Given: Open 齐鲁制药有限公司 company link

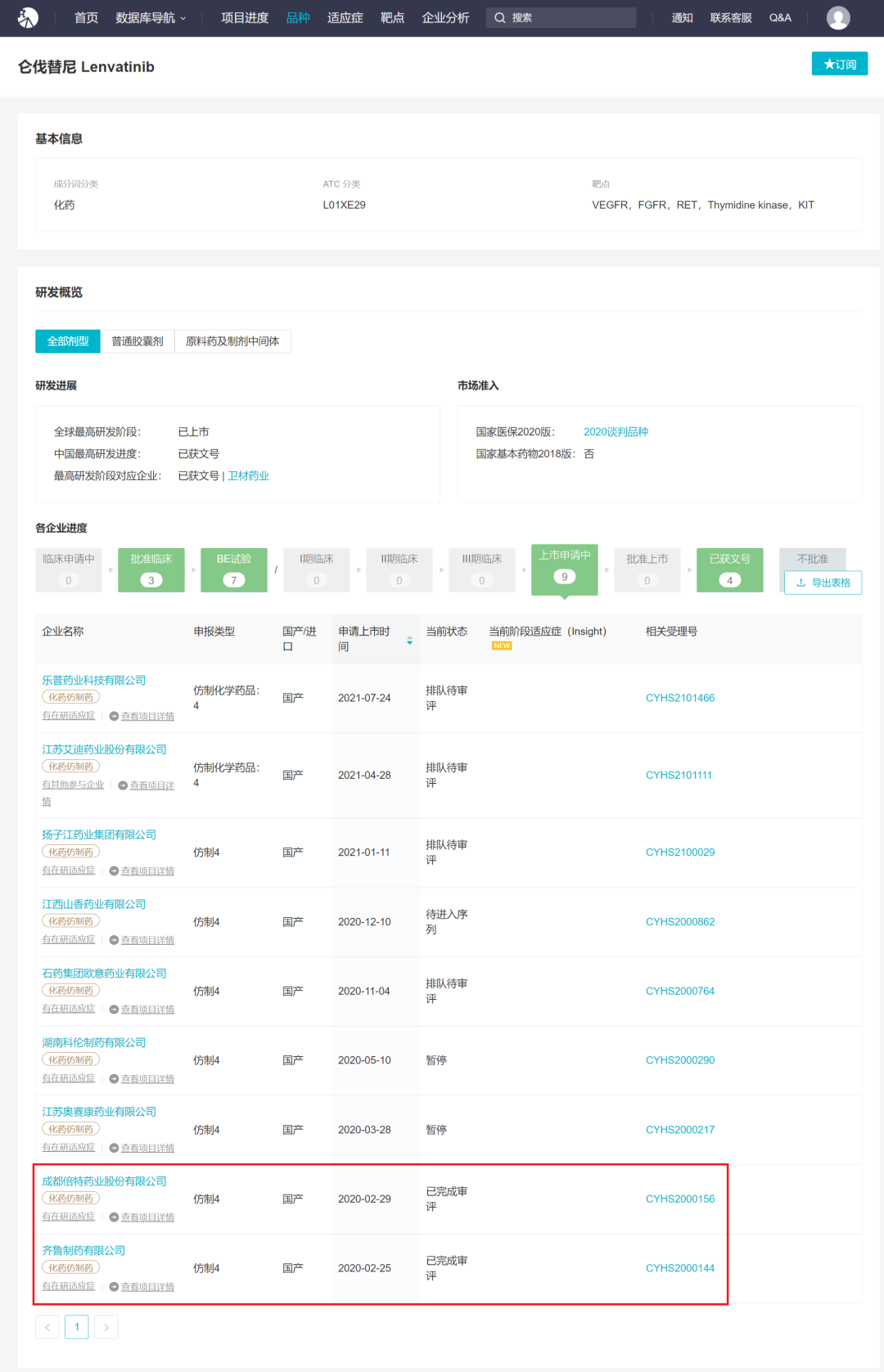Looking at the screenshot, I should (83, 1250).
